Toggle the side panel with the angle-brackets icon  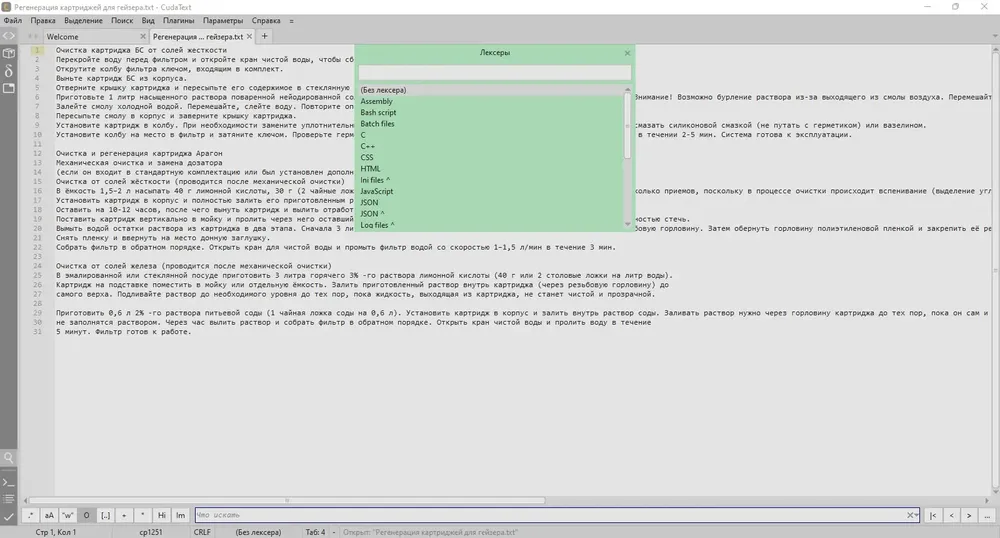point(9,36)
